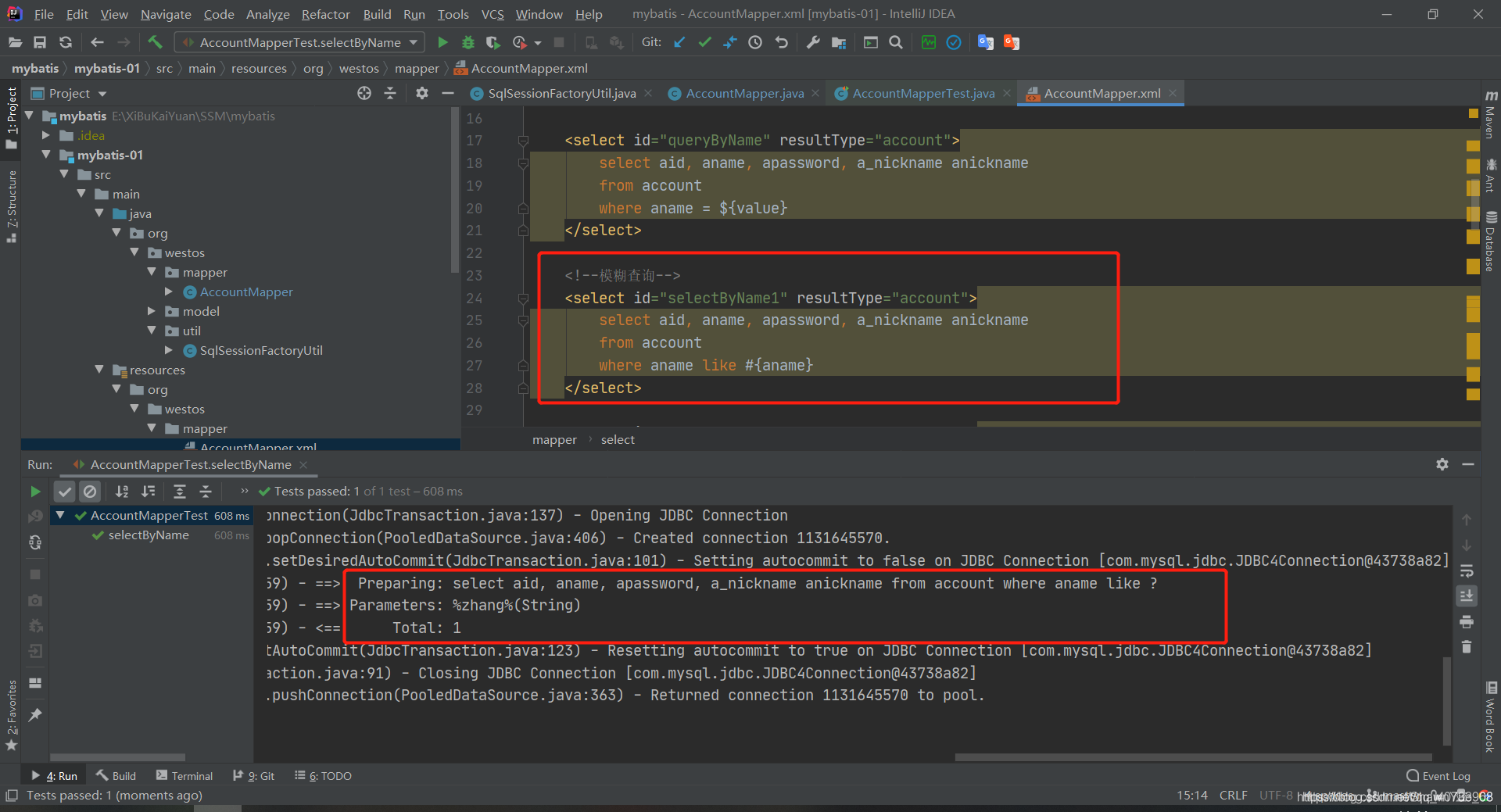Start debugging with the bug icon
The width and height of the screenshot is (1501, 812).
467,42
